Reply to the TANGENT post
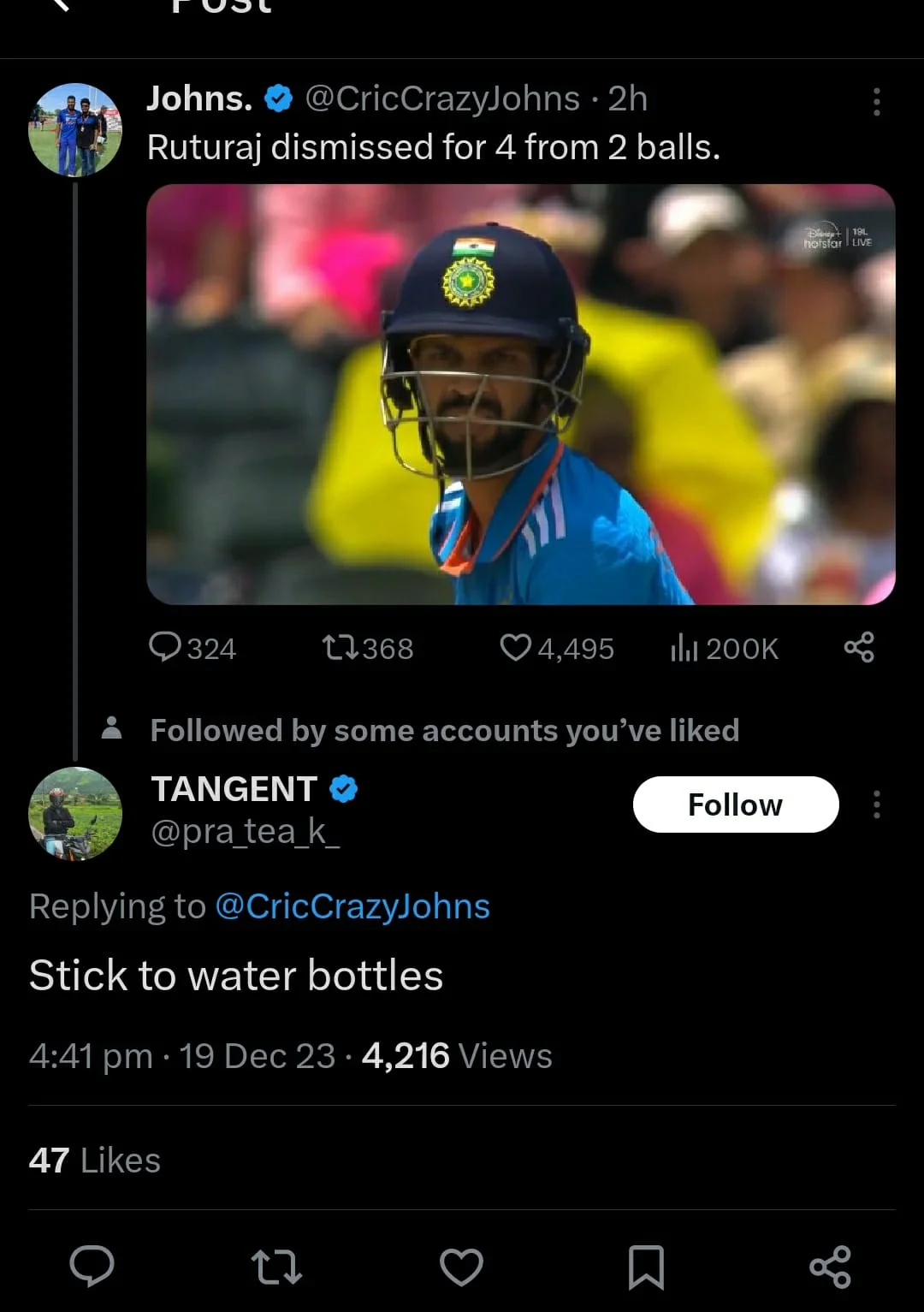Viewport: 924px width, 1312px height. coord(92,1266)
